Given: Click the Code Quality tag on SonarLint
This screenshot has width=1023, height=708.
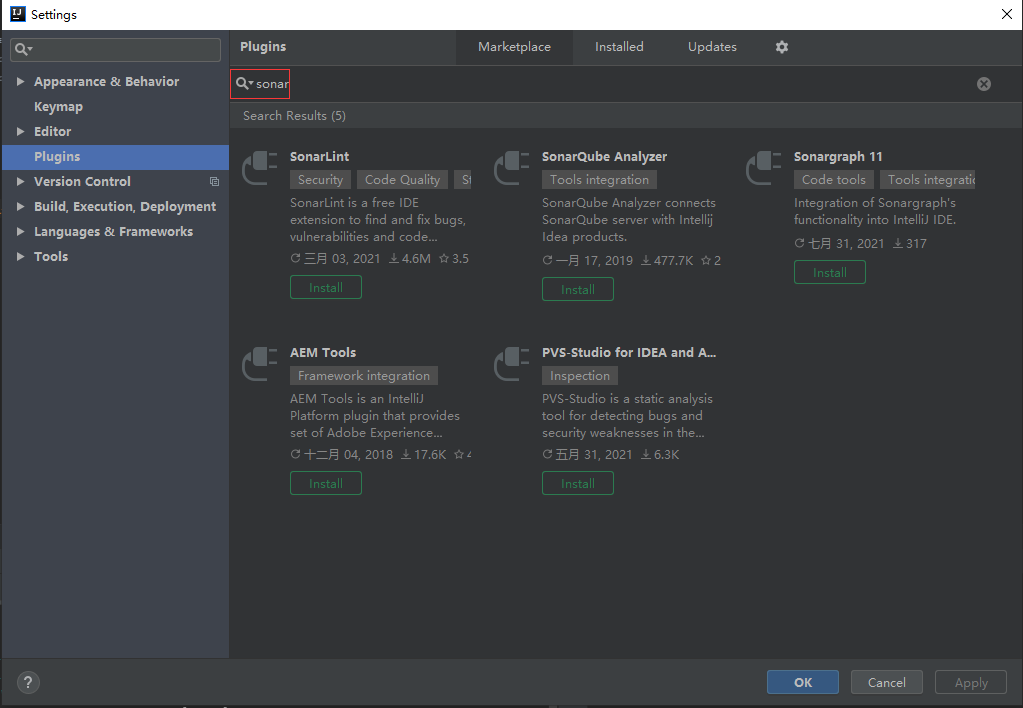Looking at the screenshot, I should click(403, 179).
